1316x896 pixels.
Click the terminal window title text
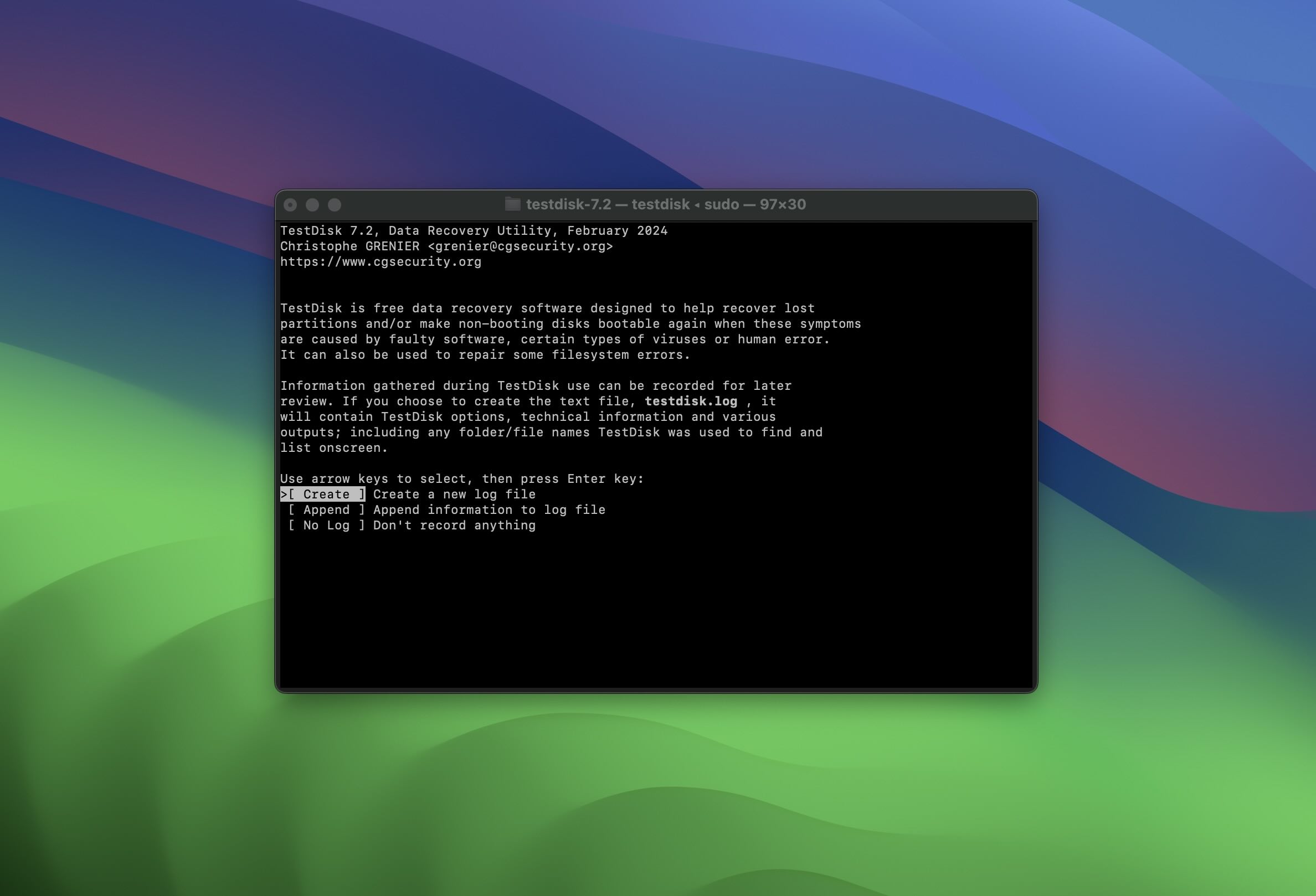(x=666, y=204)
